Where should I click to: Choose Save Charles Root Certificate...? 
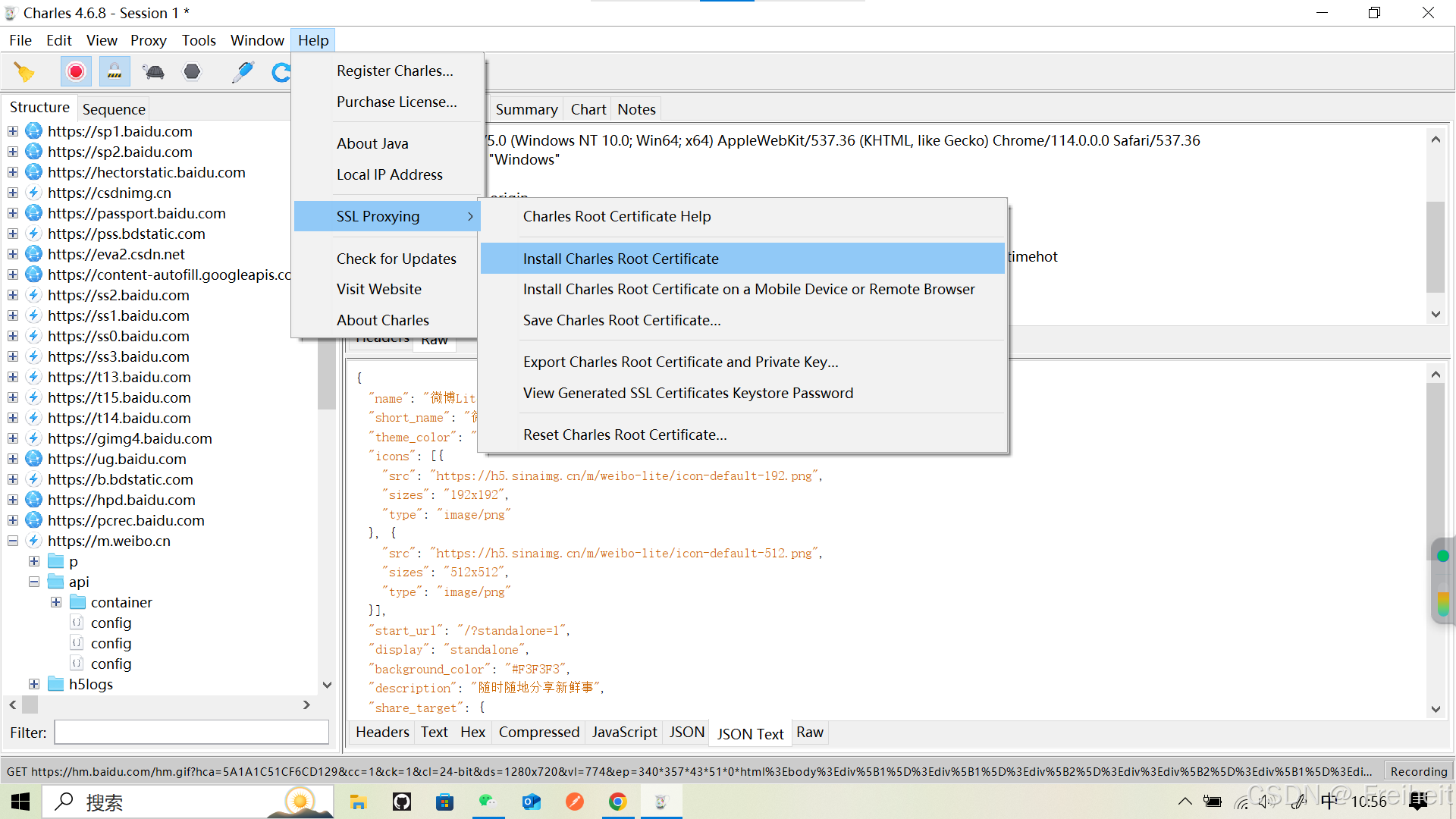(x=742, y=320)
